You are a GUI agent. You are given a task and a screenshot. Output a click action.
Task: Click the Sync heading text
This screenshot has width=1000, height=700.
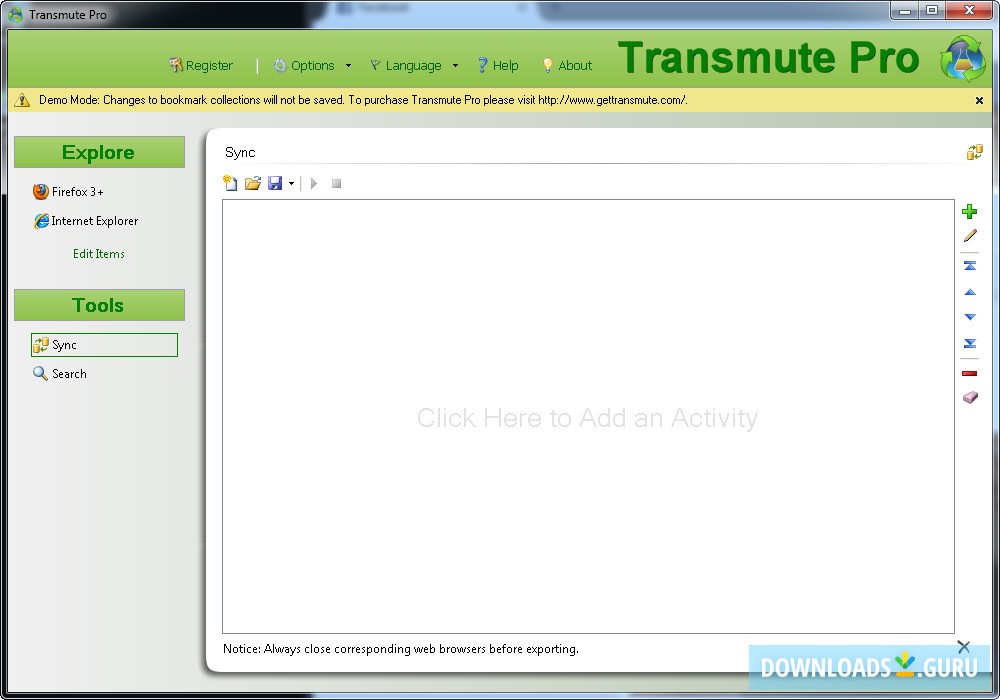click(240, 152)
